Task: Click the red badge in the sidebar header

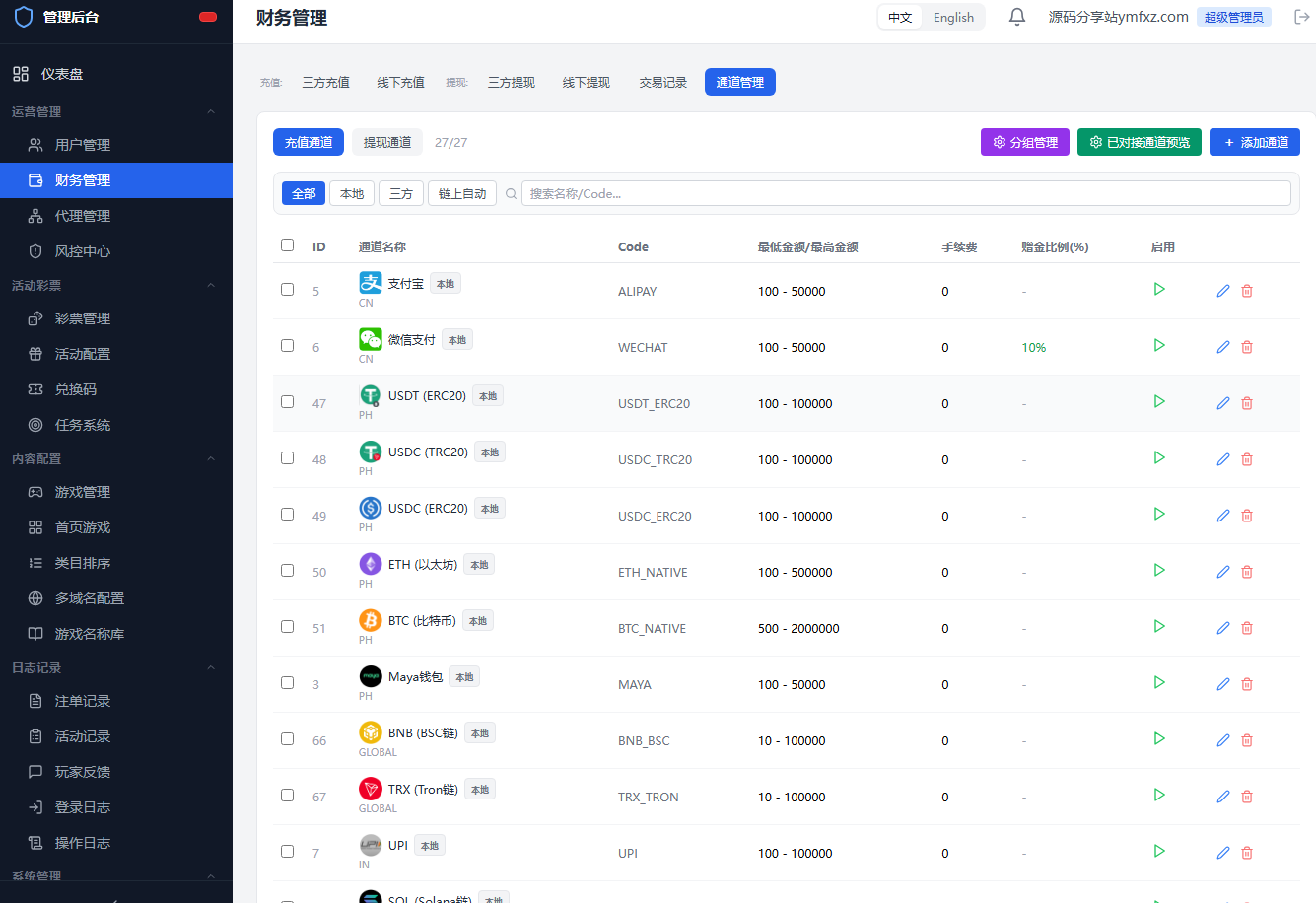Action: click(x=208, y=17)
